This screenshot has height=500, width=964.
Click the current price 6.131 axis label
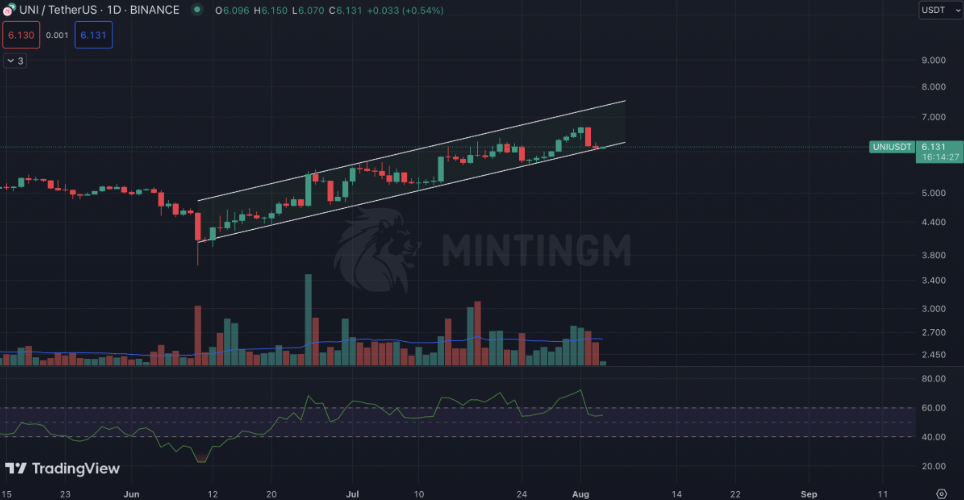(x=933, y=147)
